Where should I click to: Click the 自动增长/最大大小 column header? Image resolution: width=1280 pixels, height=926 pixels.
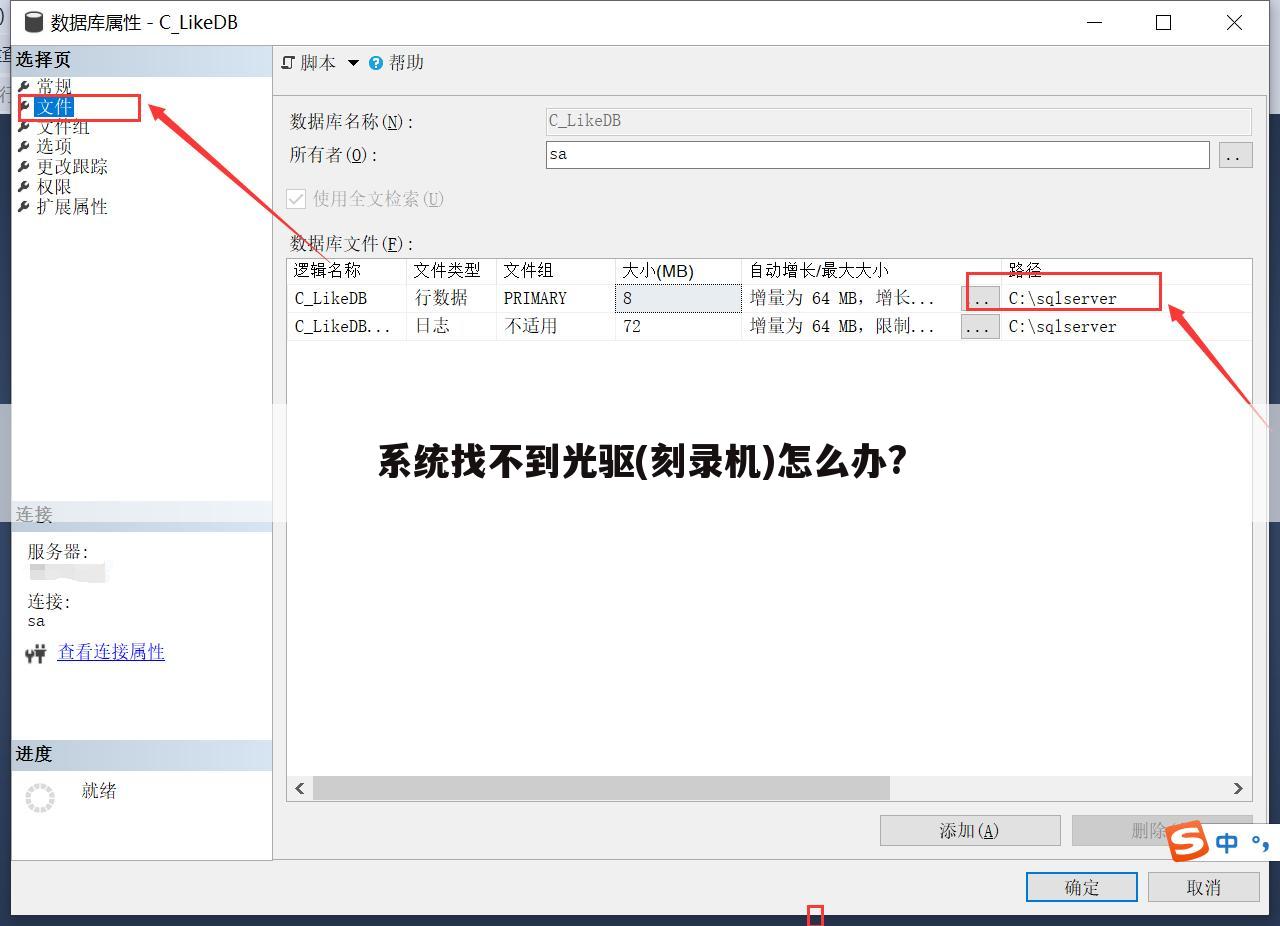click(871, 271)
